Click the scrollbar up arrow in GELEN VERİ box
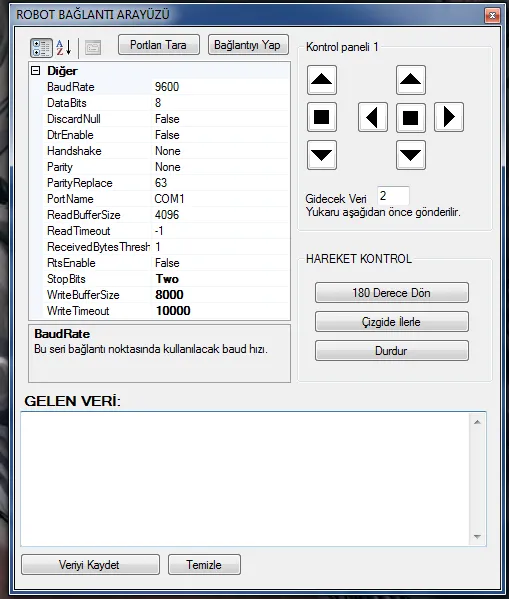The width and height of the screenshot is (509, 599). click(477, 422)
